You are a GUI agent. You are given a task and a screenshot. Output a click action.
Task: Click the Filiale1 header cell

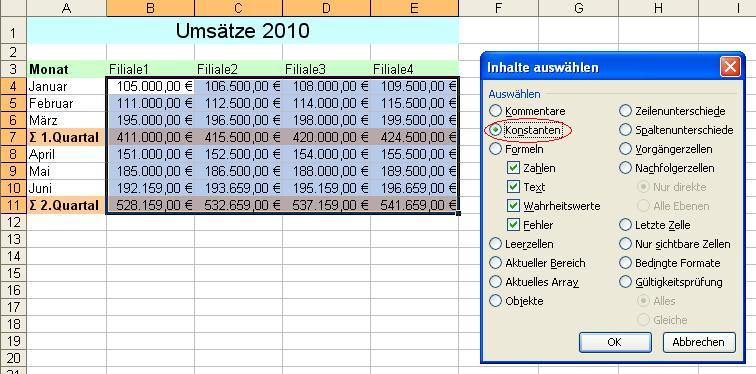[150, 69]
